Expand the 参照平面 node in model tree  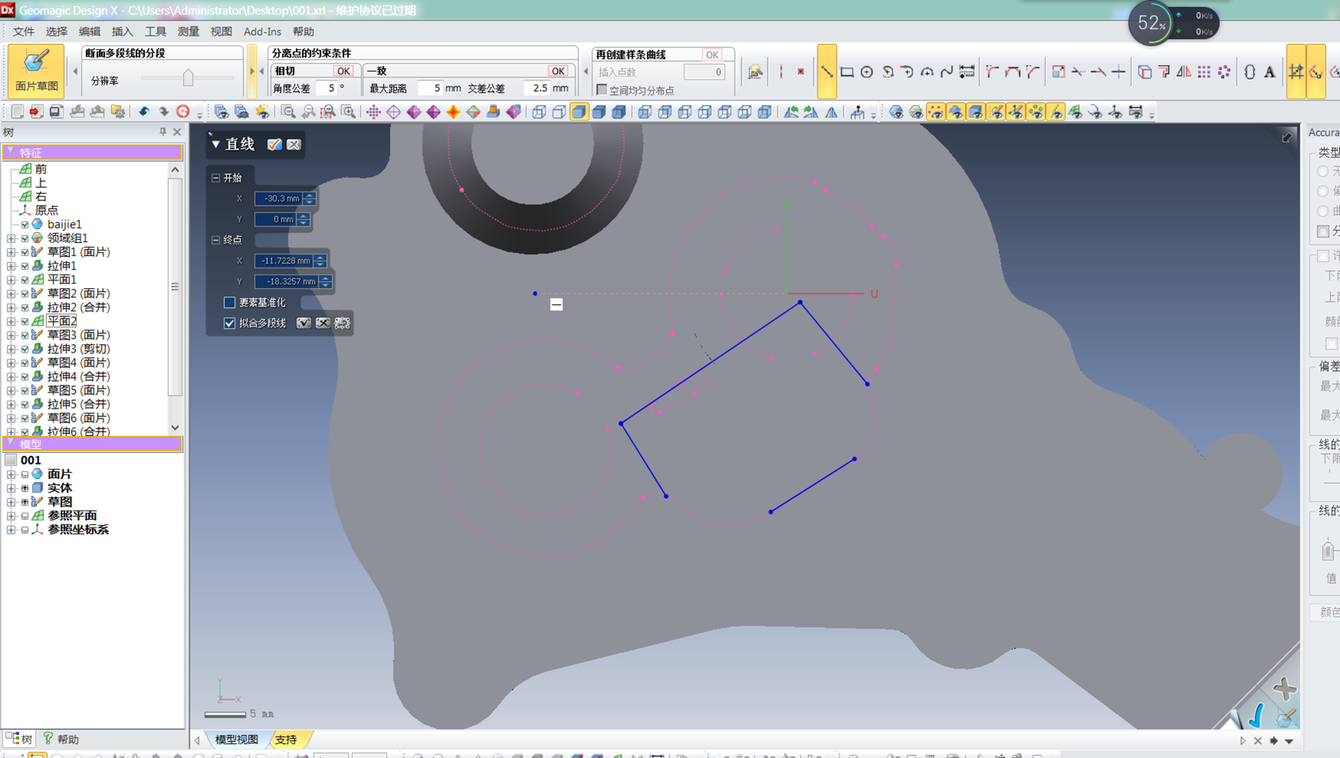[x=11, y=516]
